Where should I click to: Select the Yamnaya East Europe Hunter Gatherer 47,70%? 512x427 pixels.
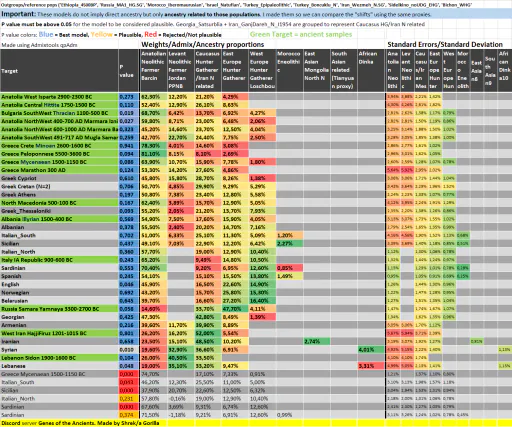[235, 309]
